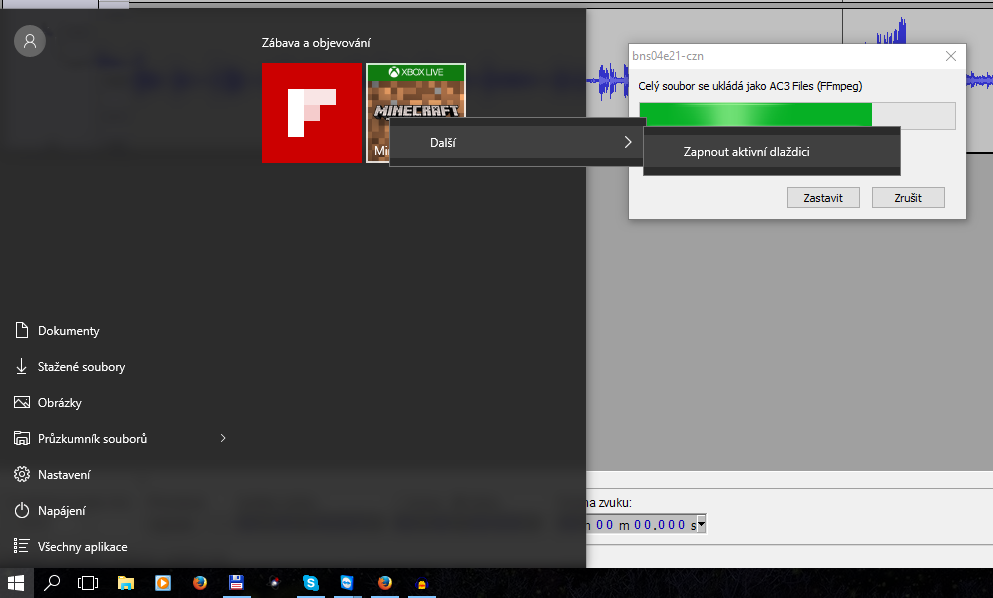Viewport: 993px width, 598px height.
Task: Switch to TeamViewer on taskbar
Action: (347, 583)
